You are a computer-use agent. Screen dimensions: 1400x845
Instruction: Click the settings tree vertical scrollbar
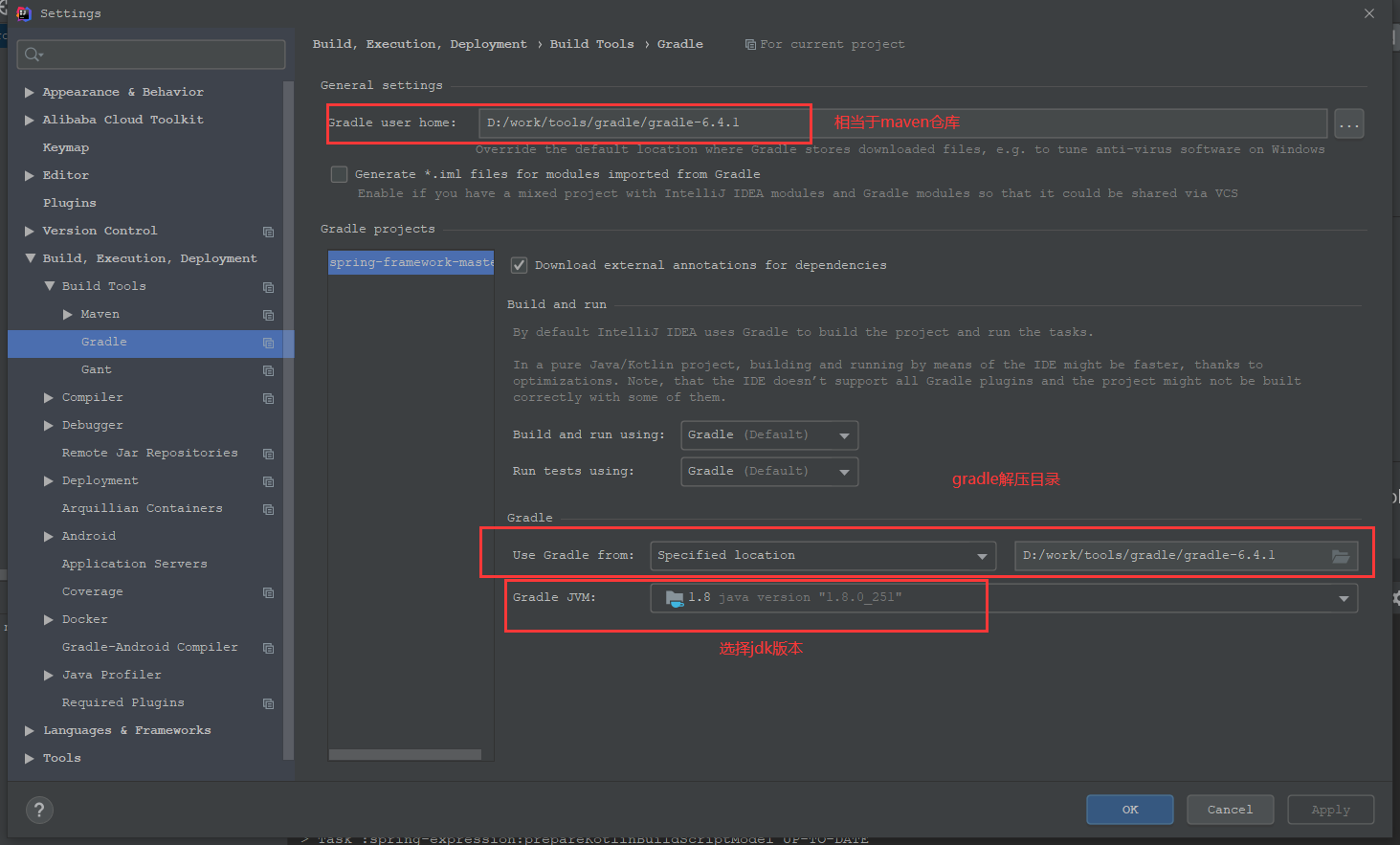(x=288, y=421)
